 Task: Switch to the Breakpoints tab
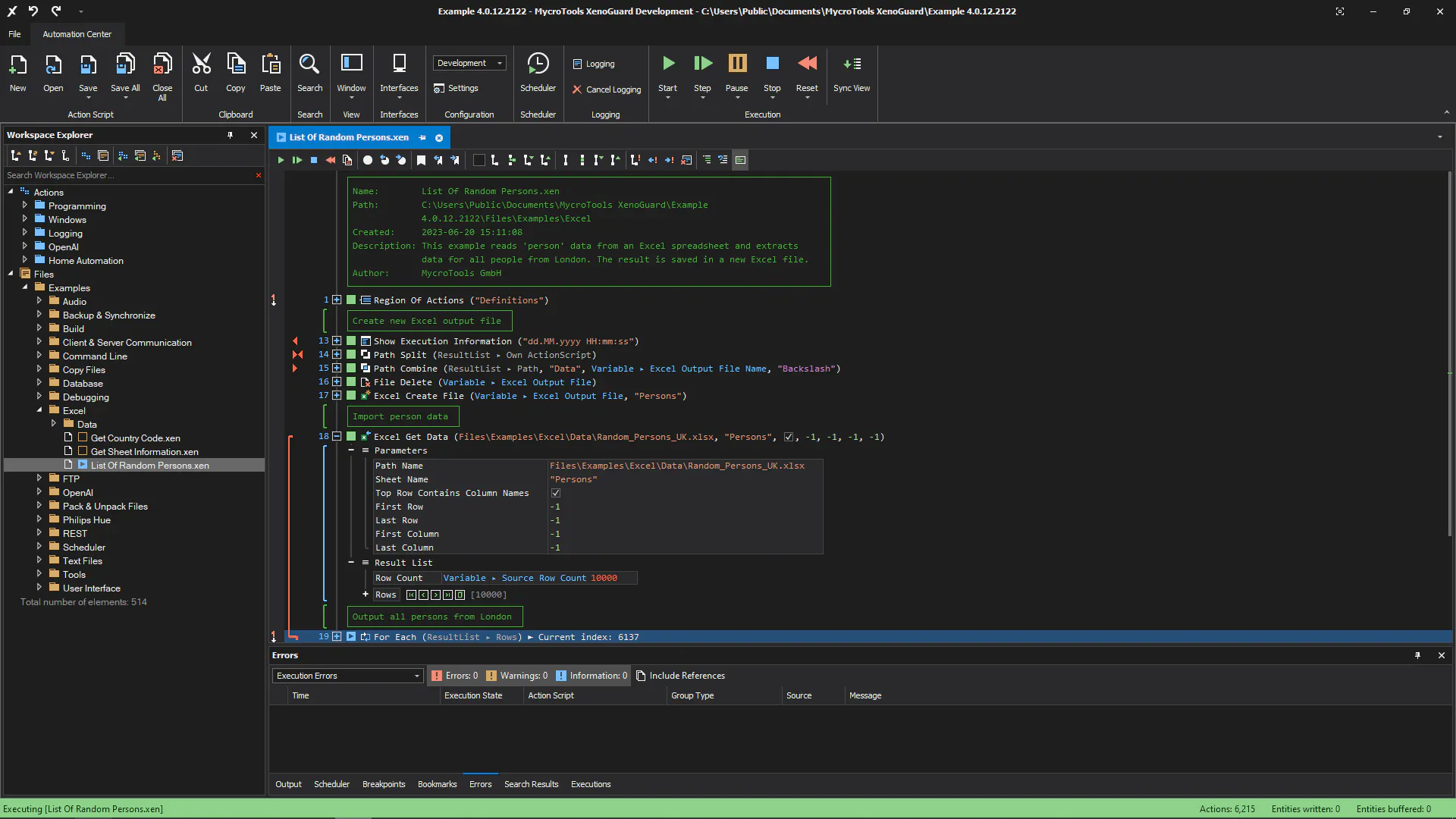(384, 784)
